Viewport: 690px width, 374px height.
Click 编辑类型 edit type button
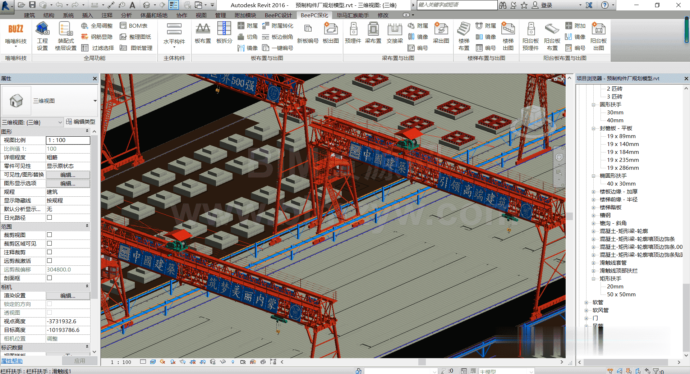81,122
